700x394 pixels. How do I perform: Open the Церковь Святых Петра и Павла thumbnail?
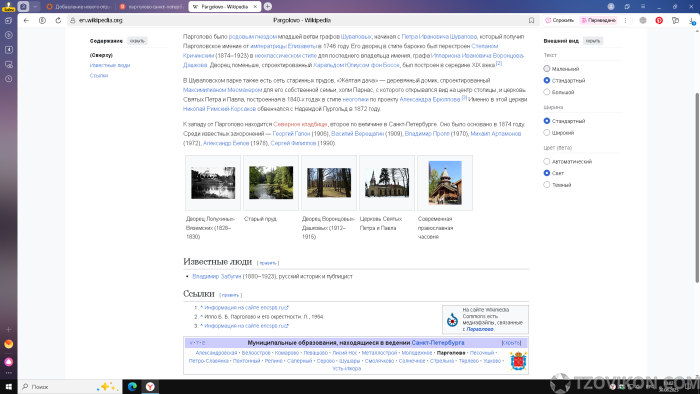click(x=387, y=182)
